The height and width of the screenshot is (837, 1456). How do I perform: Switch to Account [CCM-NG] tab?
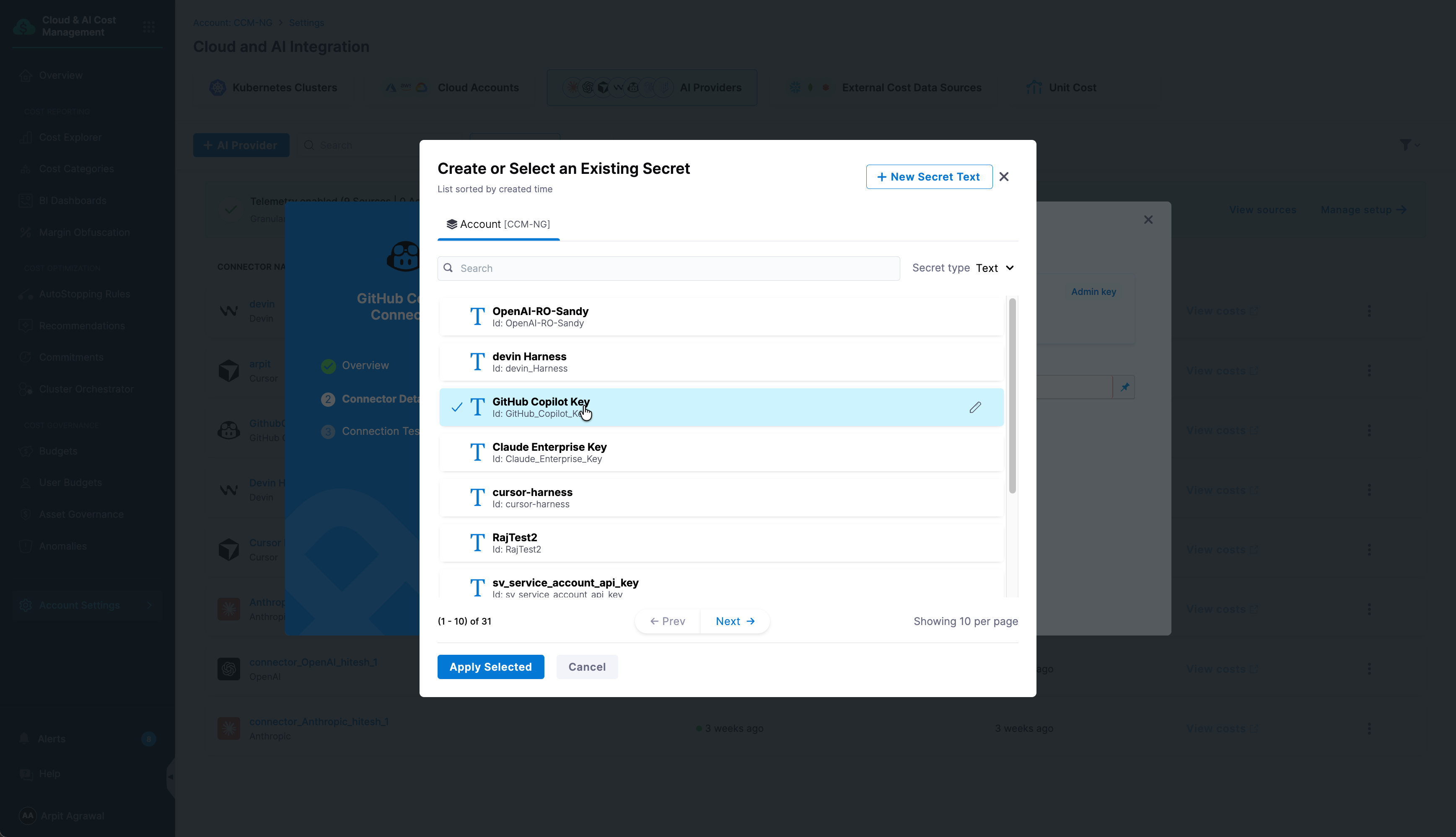499,224
